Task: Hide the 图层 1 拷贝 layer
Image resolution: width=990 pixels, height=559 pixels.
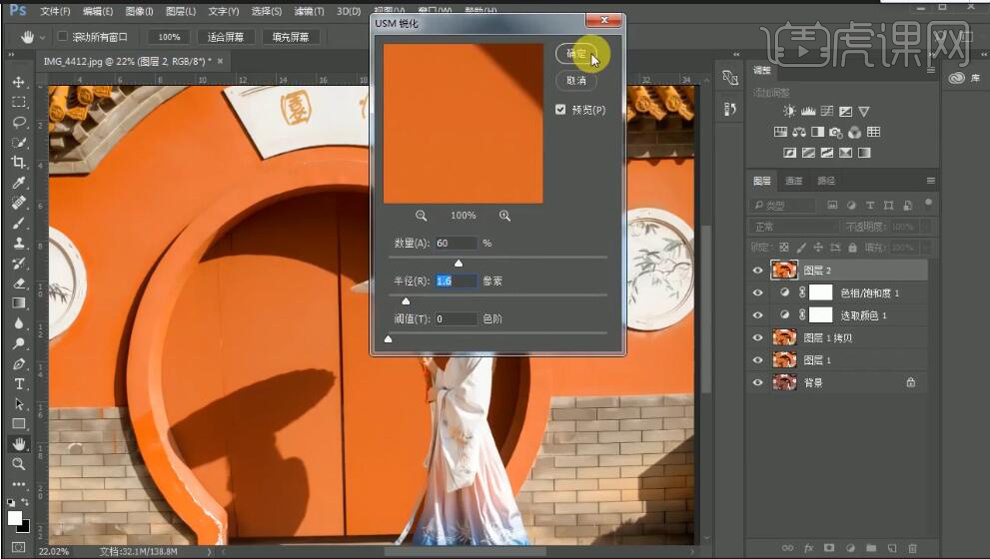Action: click(758, 338)
